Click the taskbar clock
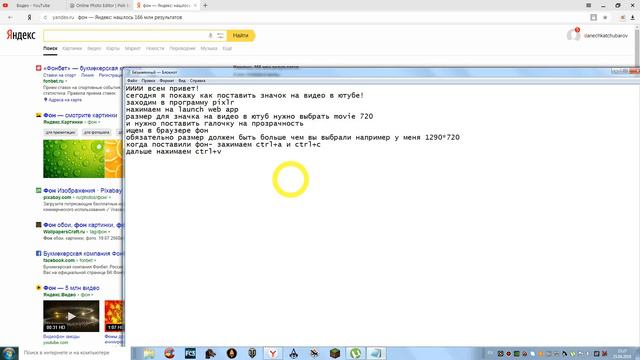This screenshot has height=360, width=640. click(x=623, y=353)
